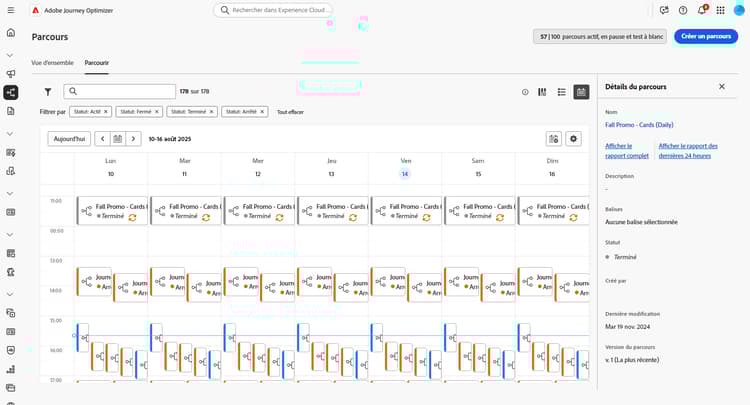Select Friday 14 Fall Promo - Cards event
750x405 pixels.
click(406, 210)
